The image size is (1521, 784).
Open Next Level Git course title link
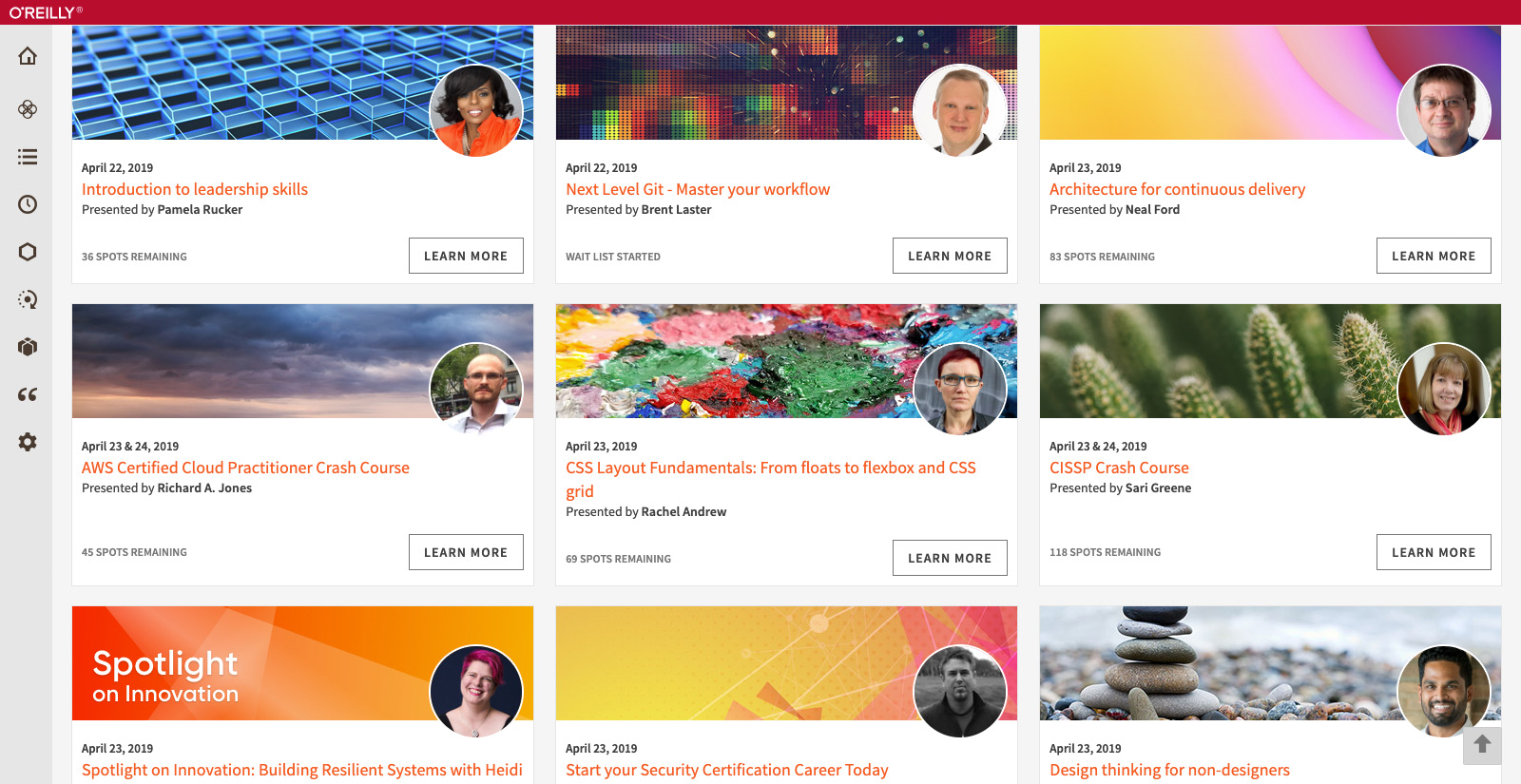(x=698, y=189)
